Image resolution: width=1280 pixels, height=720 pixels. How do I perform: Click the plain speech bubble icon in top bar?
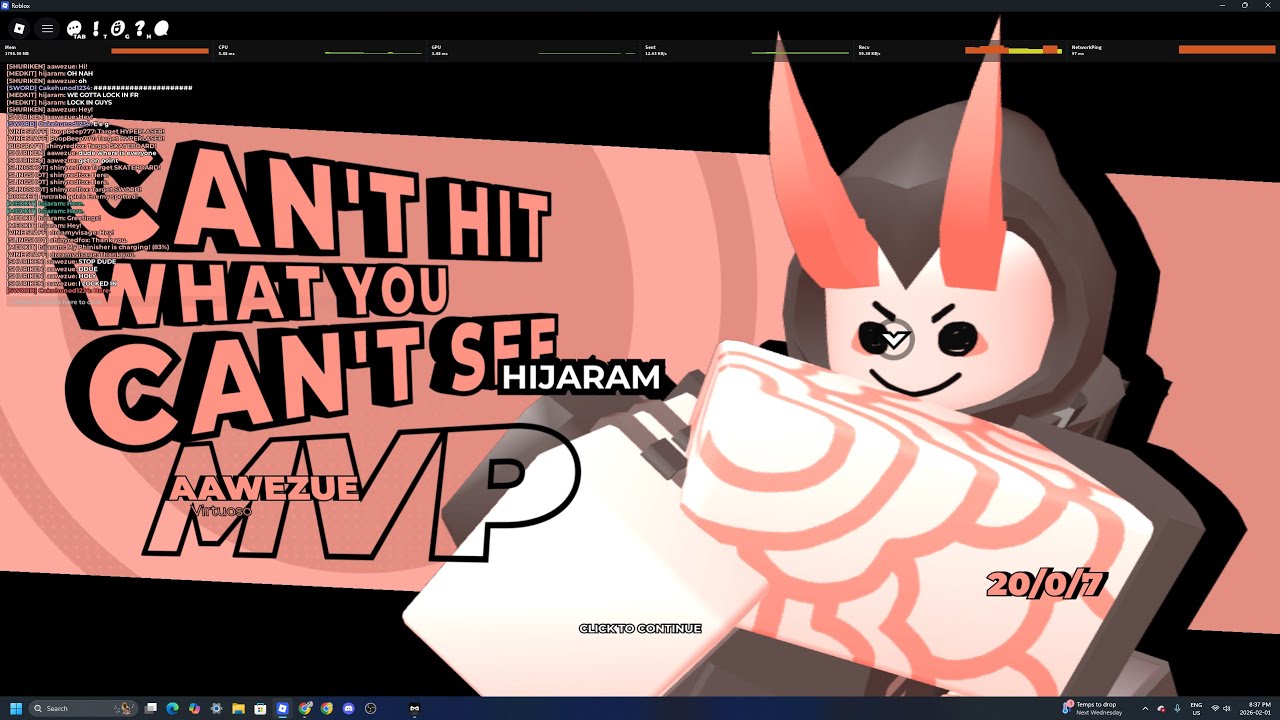[x=162, y=28]
